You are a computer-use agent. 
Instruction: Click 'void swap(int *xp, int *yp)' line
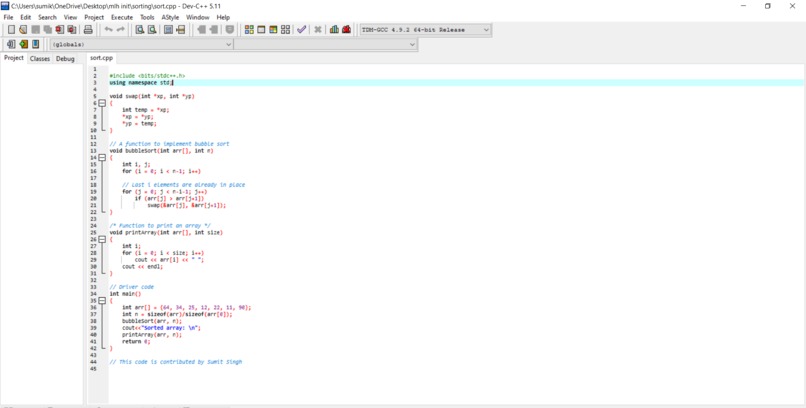click(x=152, y=96)
